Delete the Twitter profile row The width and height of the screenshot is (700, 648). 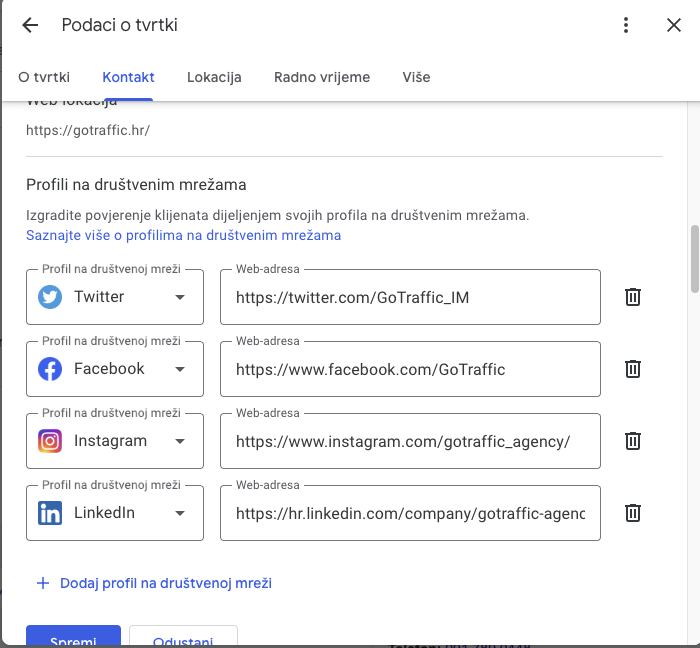(x=632, y=297)
